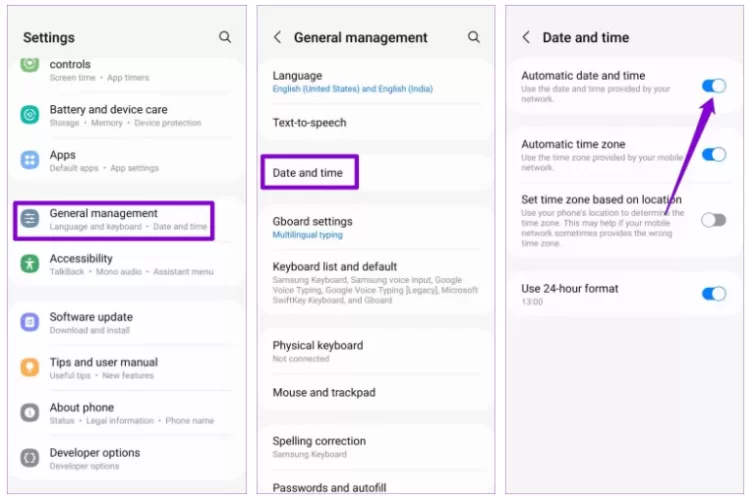Image resolution: width=754 pixels, height=500 pixels.
Task: Select Date and time option
Action: point(308,173)
